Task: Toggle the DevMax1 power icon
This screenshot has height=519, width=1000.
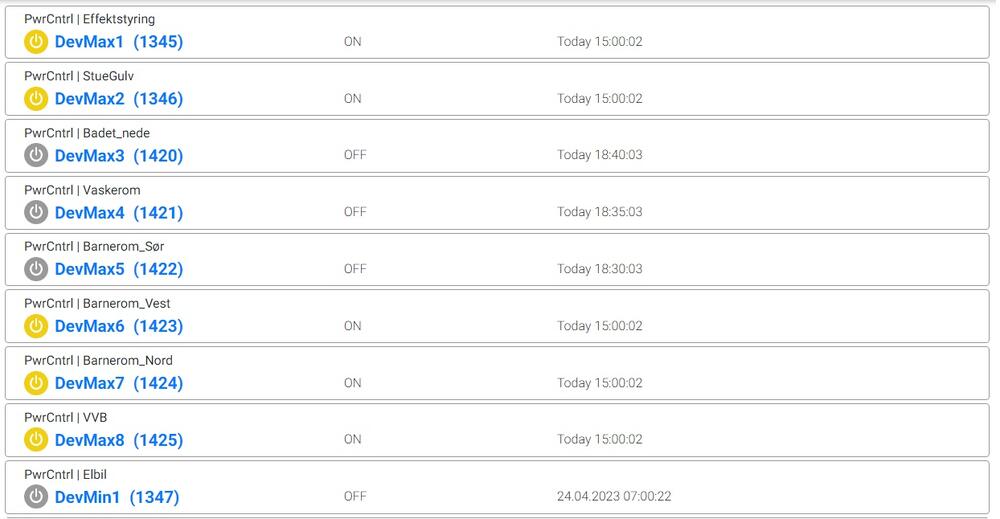Action: [x=36, y=42]
